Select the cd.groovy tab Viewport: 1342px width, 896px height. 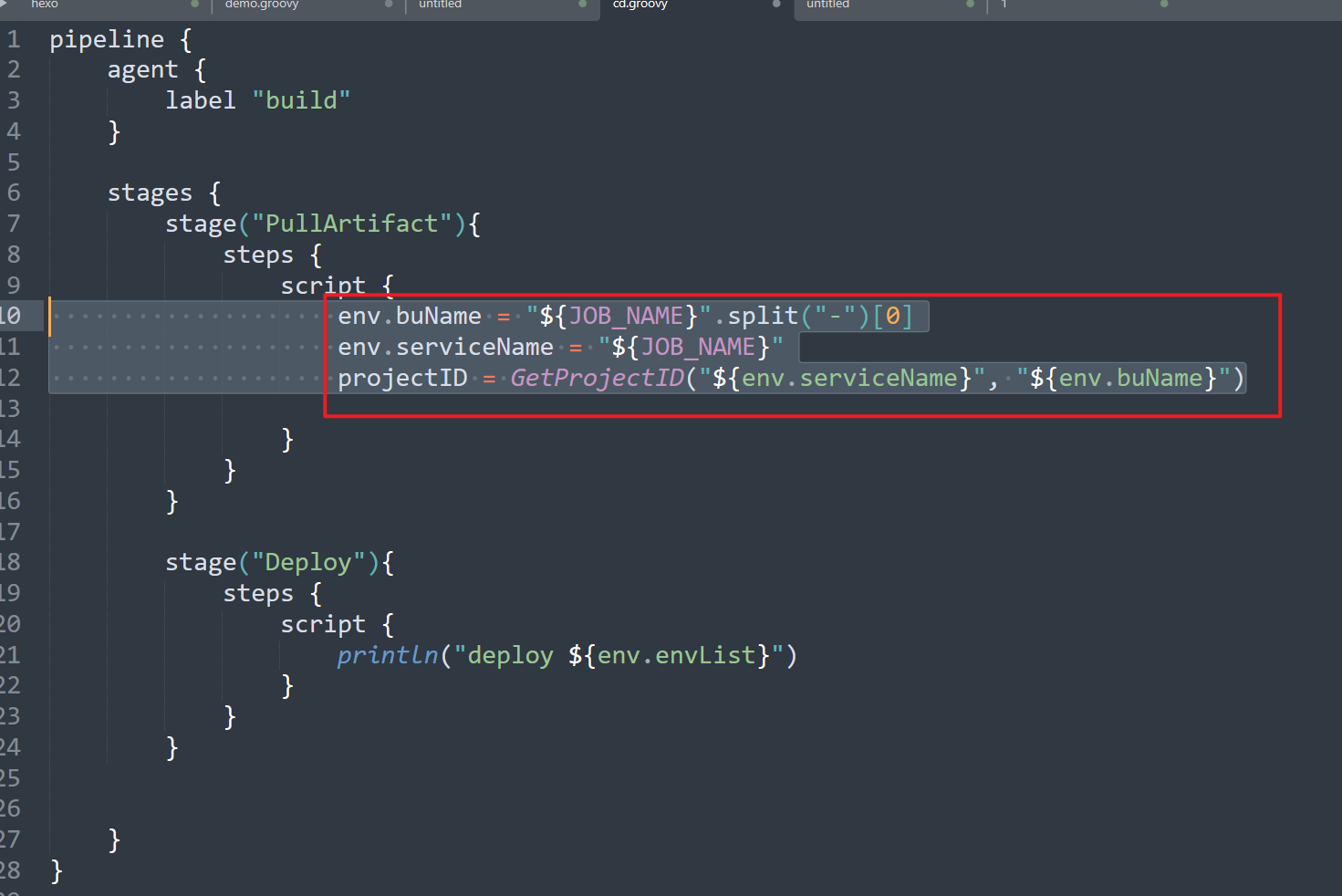(640, 5)
